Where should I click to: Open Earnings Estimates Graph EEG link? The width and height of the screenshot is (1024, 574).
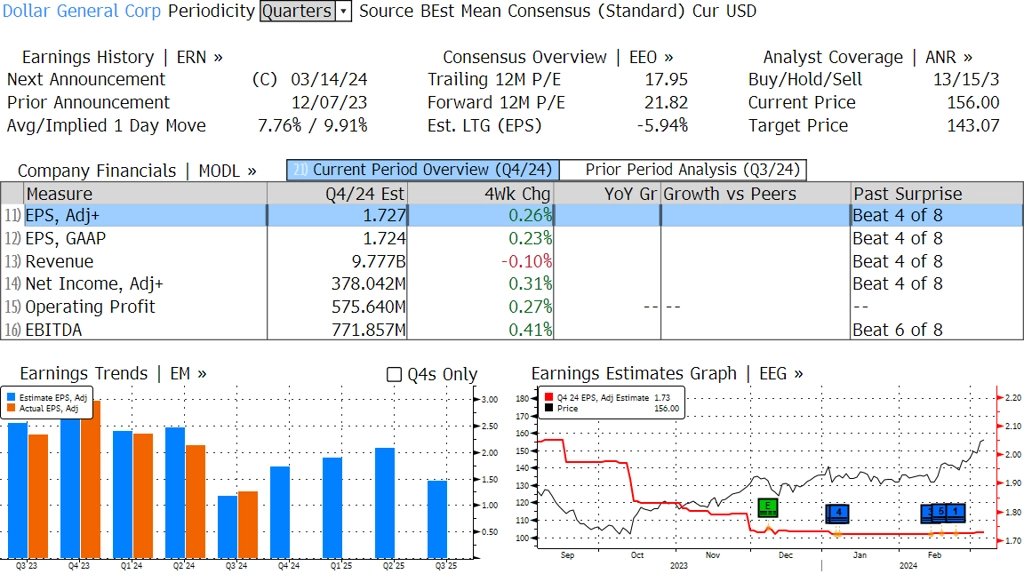tap(667, 374)
